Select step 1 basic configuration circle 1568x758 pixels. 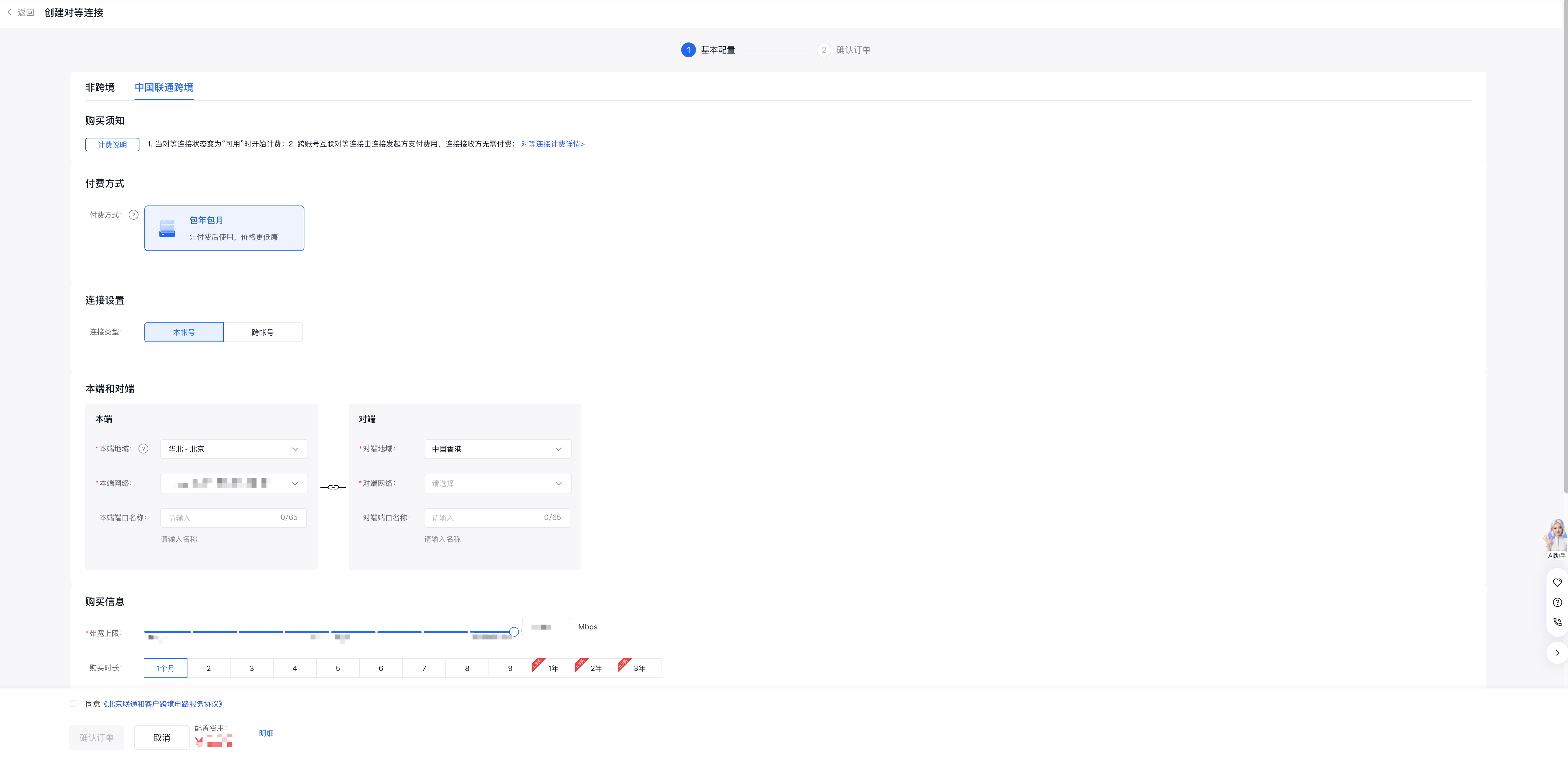[x=688, y=50]
